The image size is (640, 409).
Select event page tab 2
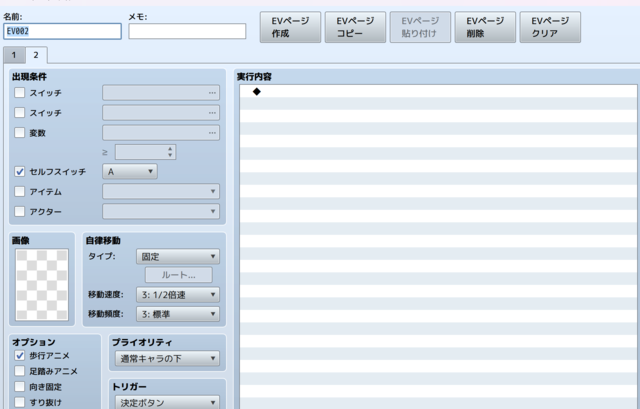click(x=36, y=55)
